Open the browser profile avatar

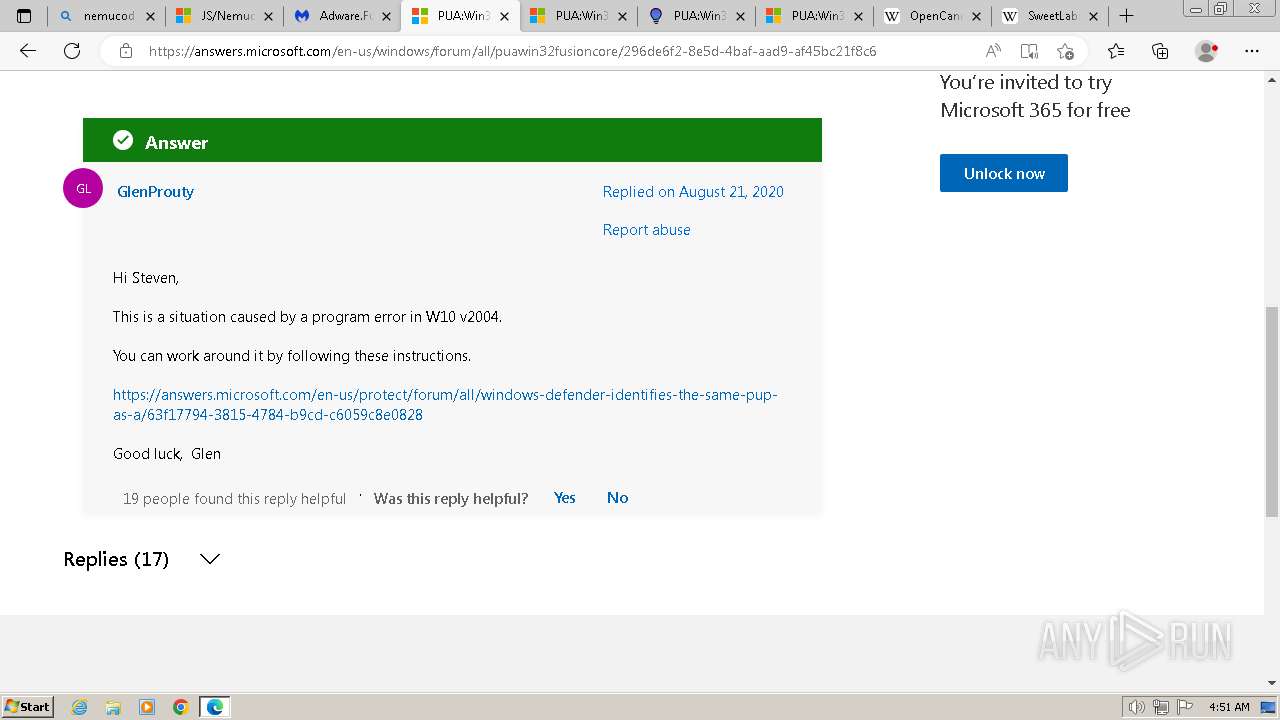pyautogui.click(x=1207, y=51)
